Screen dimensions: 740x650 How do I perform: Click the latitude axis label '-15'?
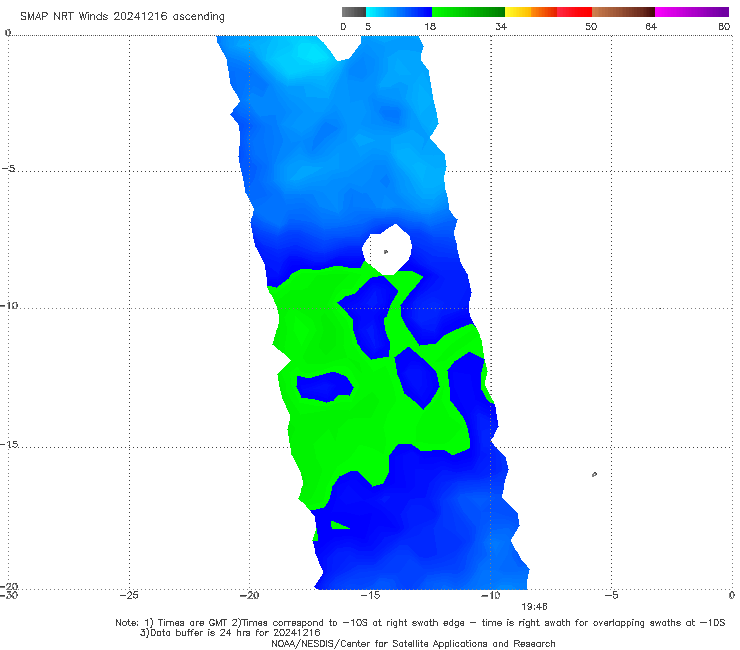pos(9,445)
